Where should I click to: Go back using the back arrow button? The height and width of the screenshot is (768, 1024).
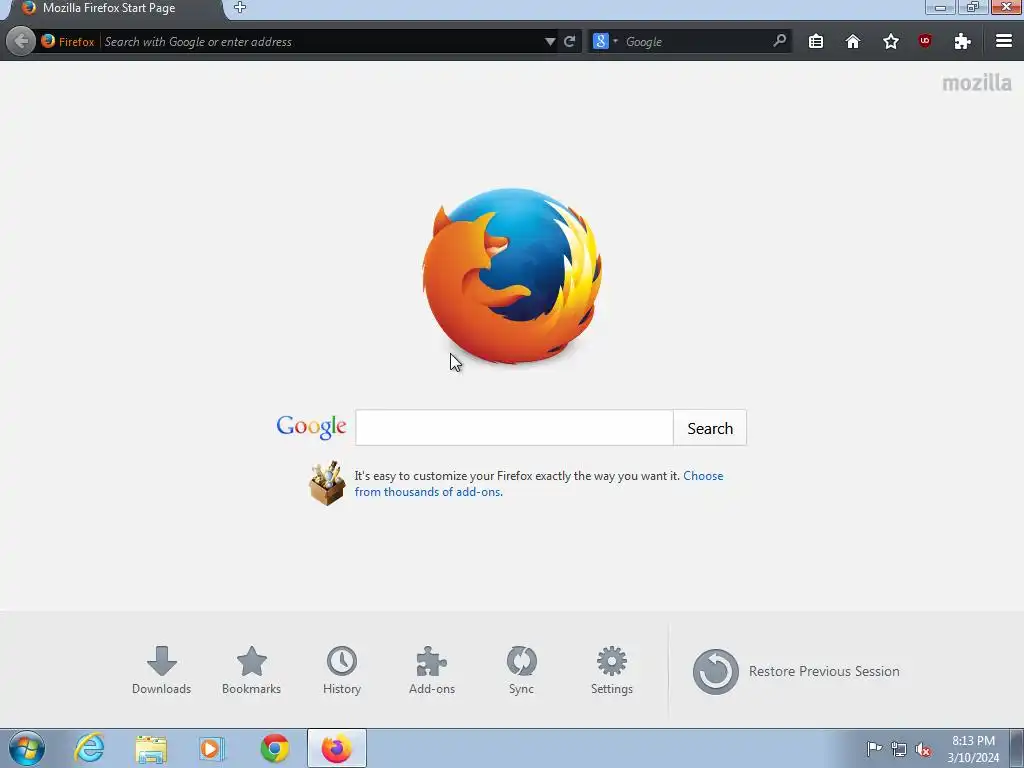[21, 41]
